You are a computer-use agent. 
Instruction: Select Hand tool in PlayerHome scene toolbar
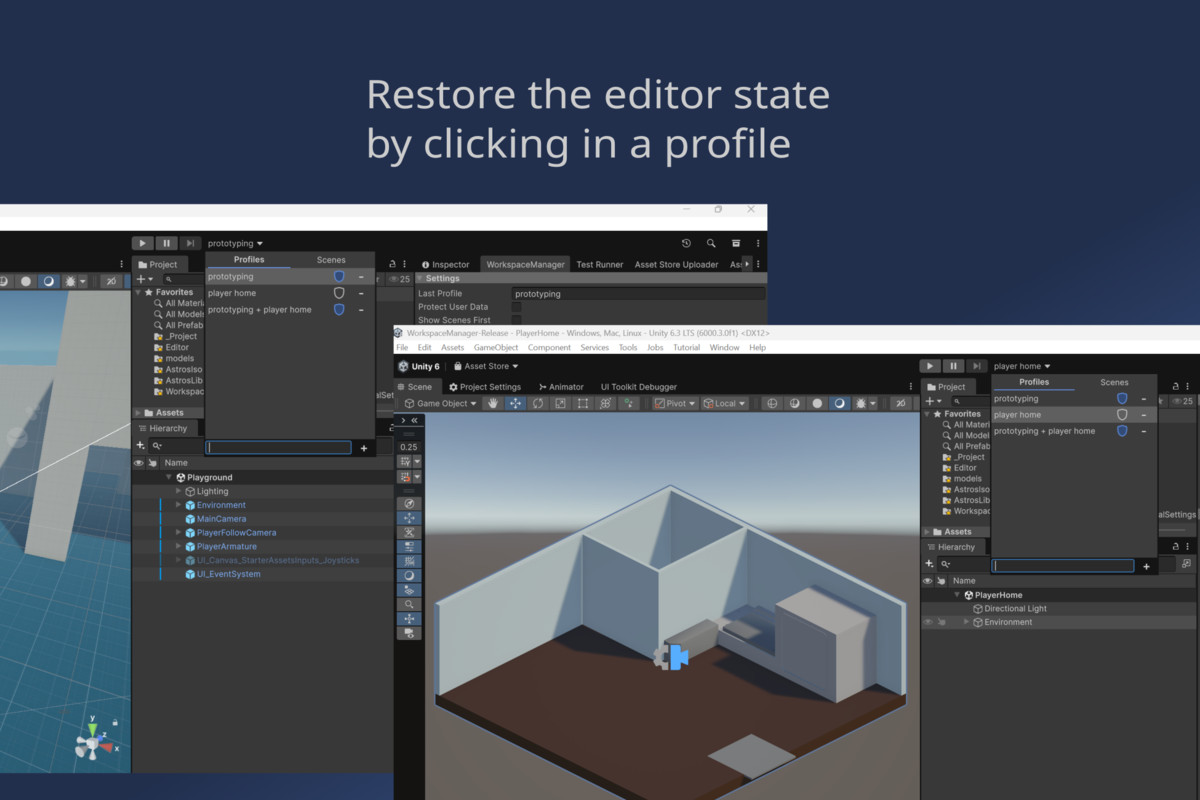[x=493, y=403]
